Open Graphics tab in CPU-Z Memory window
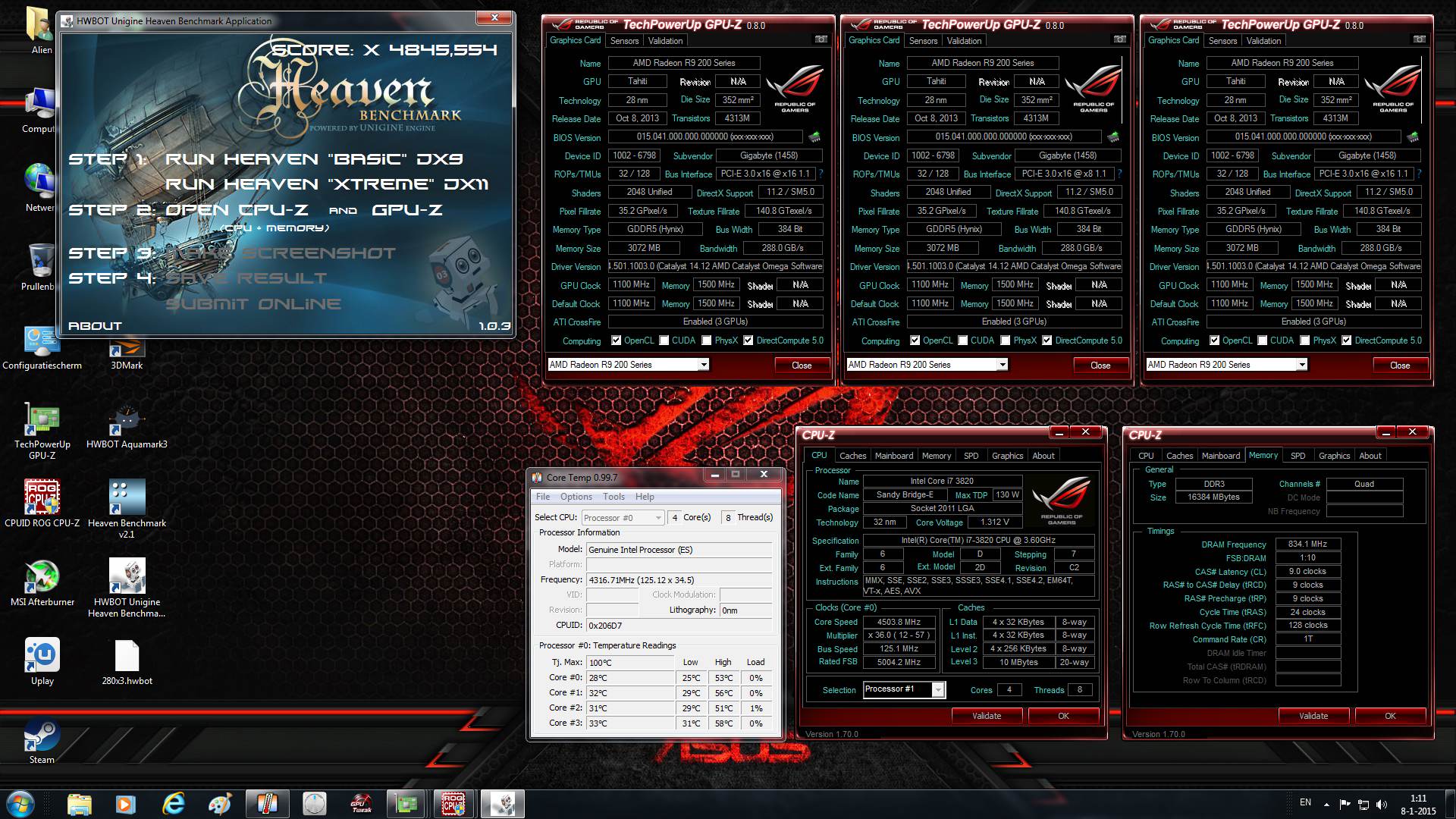This screenshot has height=819, width=1456. tap(1334, 456)
